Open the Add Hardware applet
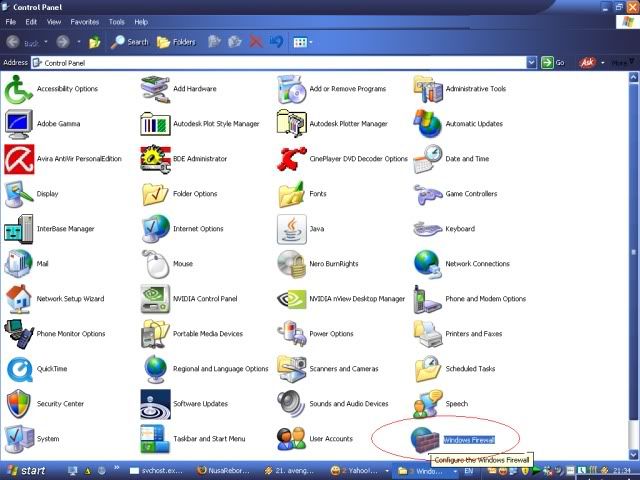The image size is (640, 480). pyautogui.click(x=155, y=89)
